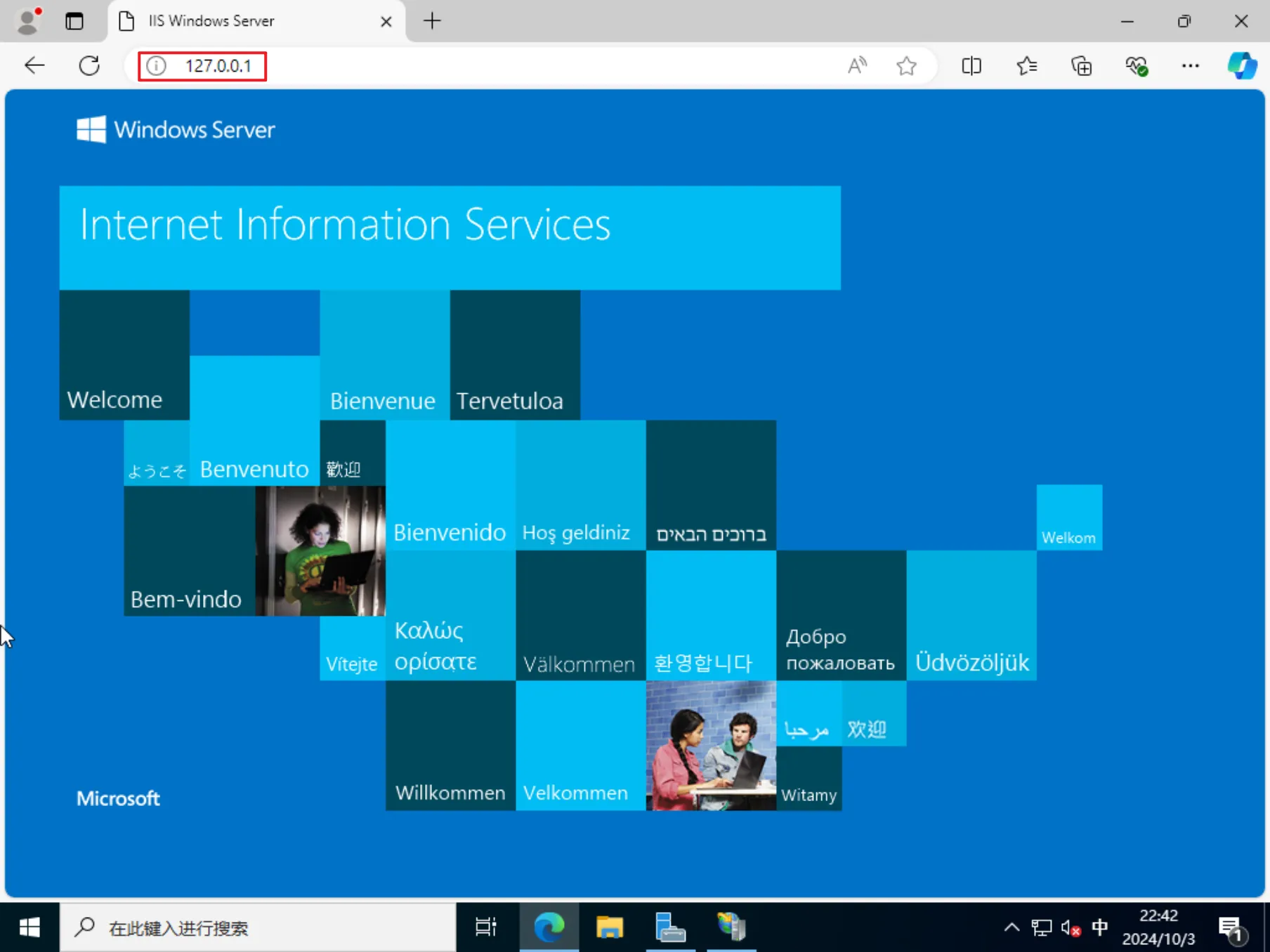Add this page to favorites star

coord(906,66)
